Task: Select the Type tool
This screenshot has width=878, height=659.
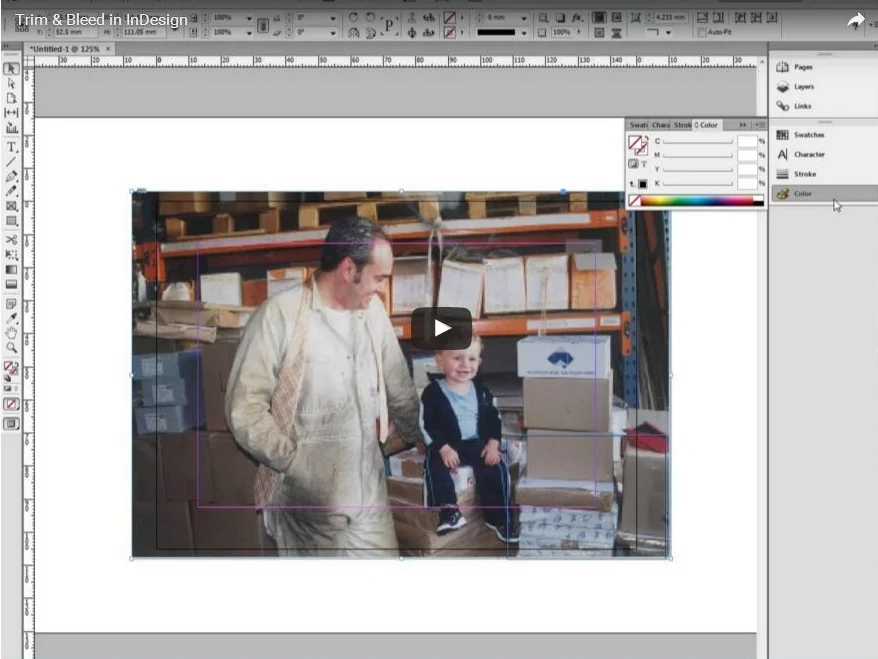Action: pyautogui.click(x=11, y=147)
